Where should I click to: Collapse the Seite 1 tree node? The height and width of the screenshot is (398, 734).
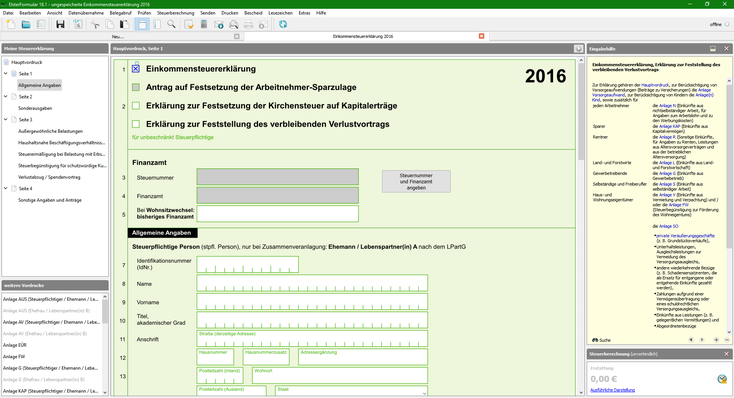click(6, 74)
